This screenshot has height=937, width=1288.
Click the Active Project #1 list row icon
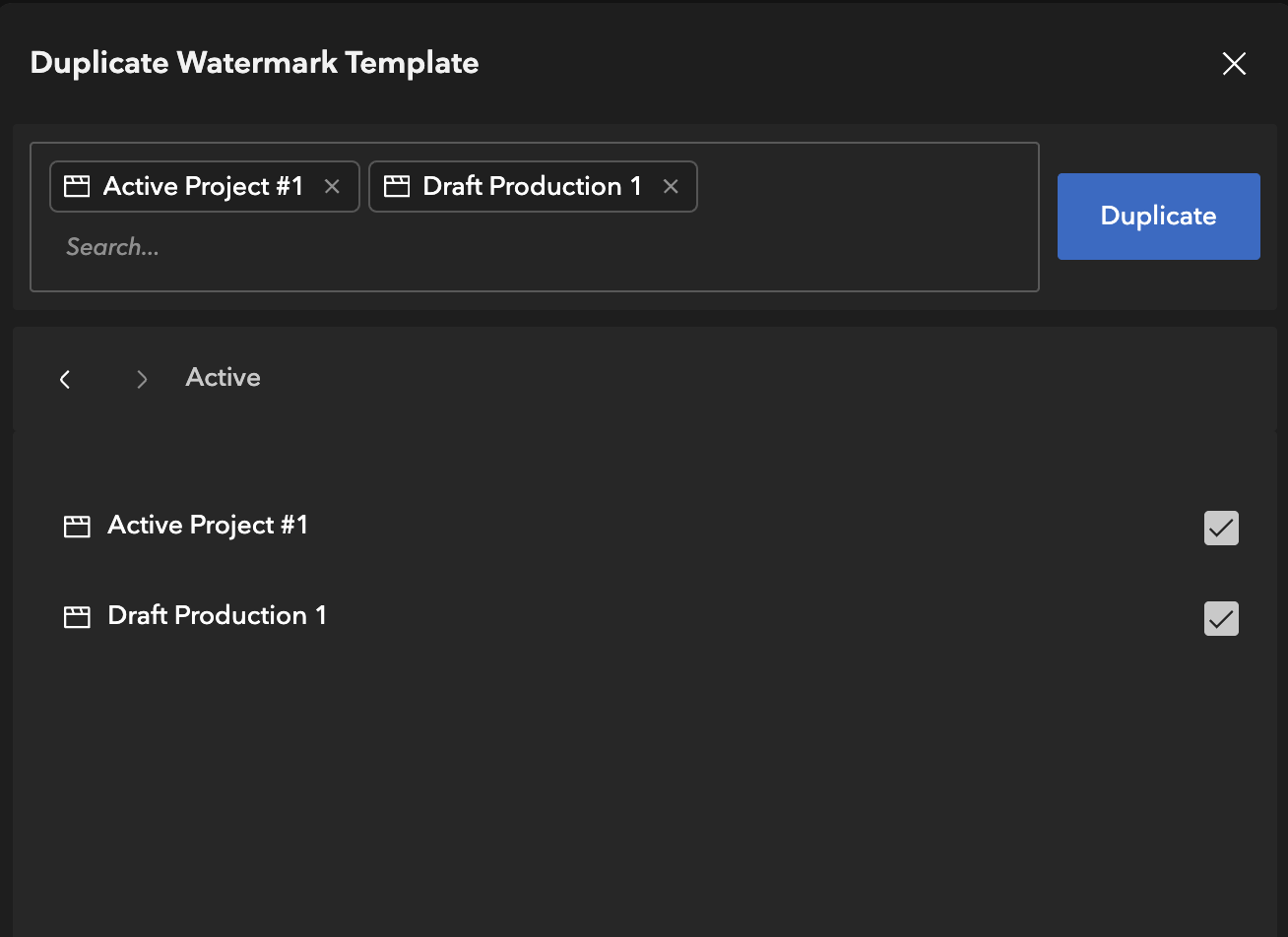point(77,527)
